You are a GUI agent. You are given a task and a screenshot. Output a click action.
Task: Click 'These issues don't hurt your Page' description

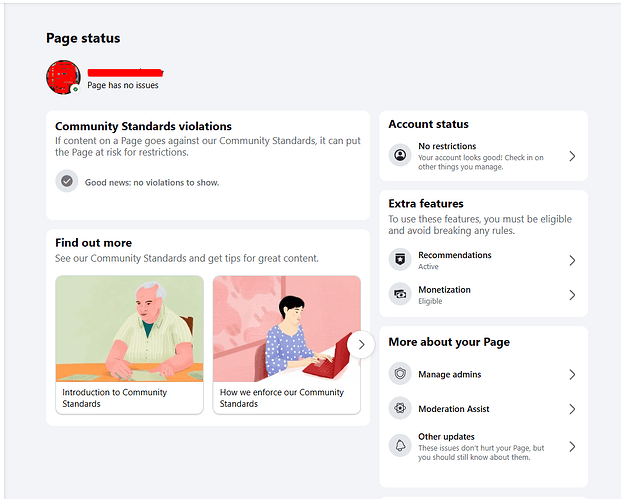pos(481,453)
